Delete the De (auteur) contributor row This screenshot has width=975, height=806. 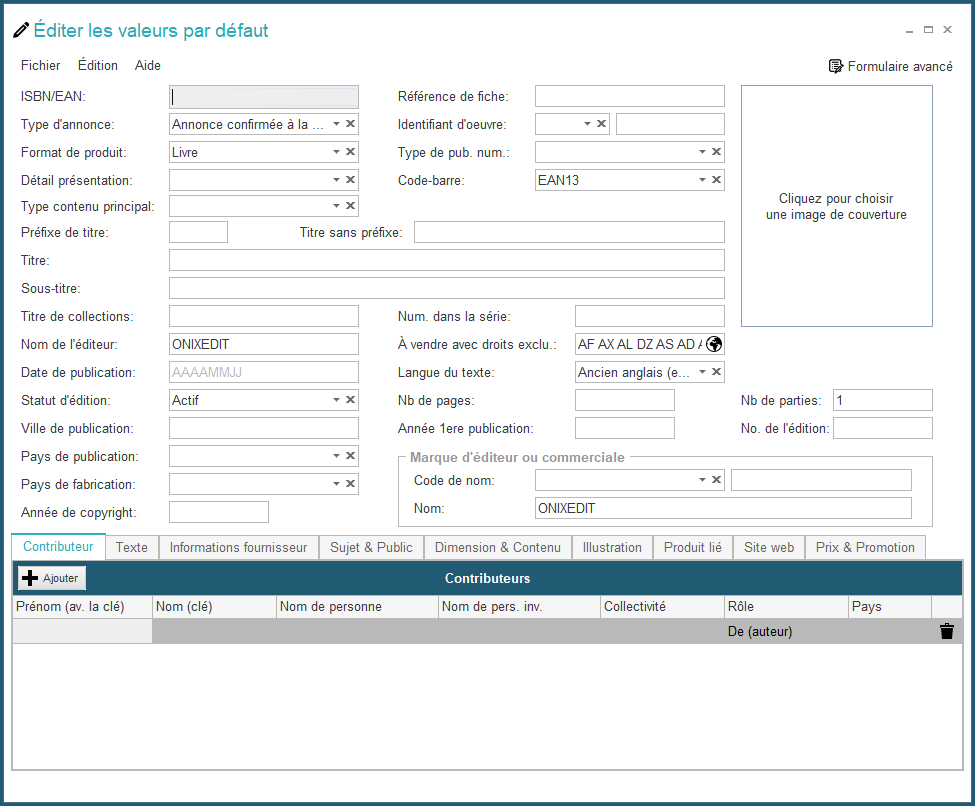[x=947, y=631]
